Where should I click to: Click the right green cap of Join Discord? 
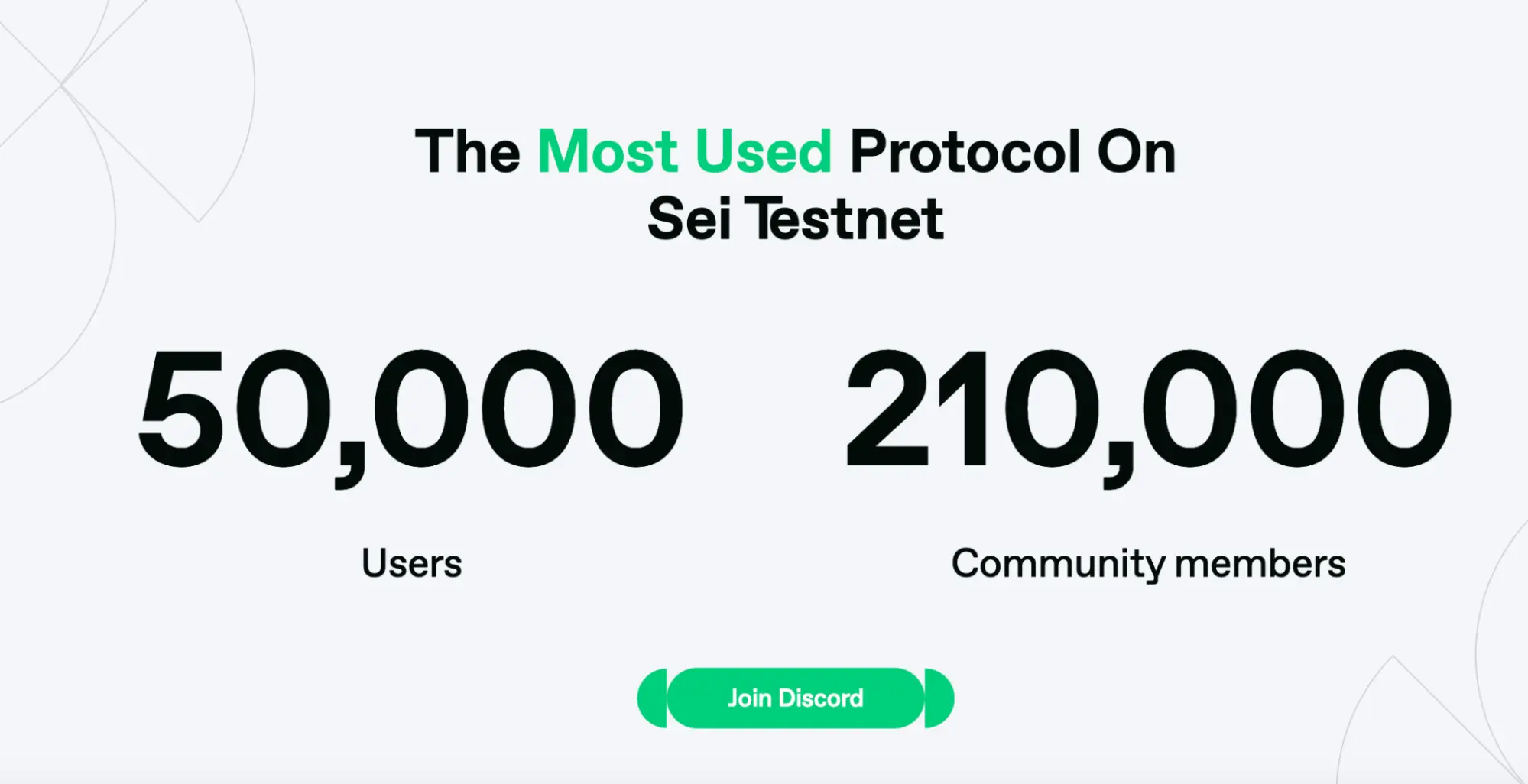click(x=939, y=698)
